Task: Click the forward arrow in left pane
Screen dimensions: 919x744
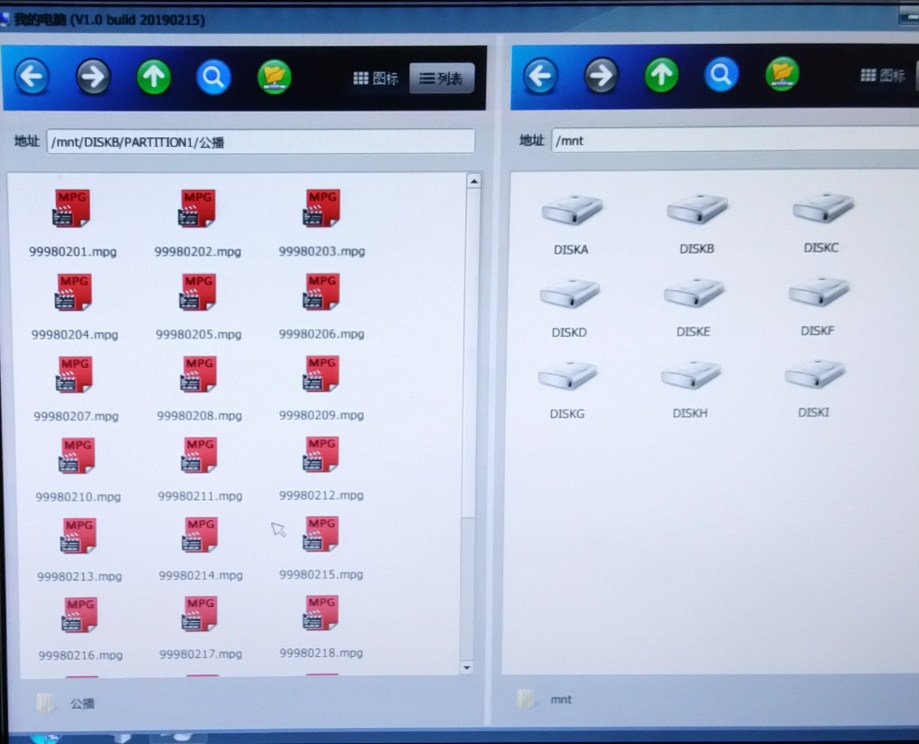Action: (x=93, y=77)
